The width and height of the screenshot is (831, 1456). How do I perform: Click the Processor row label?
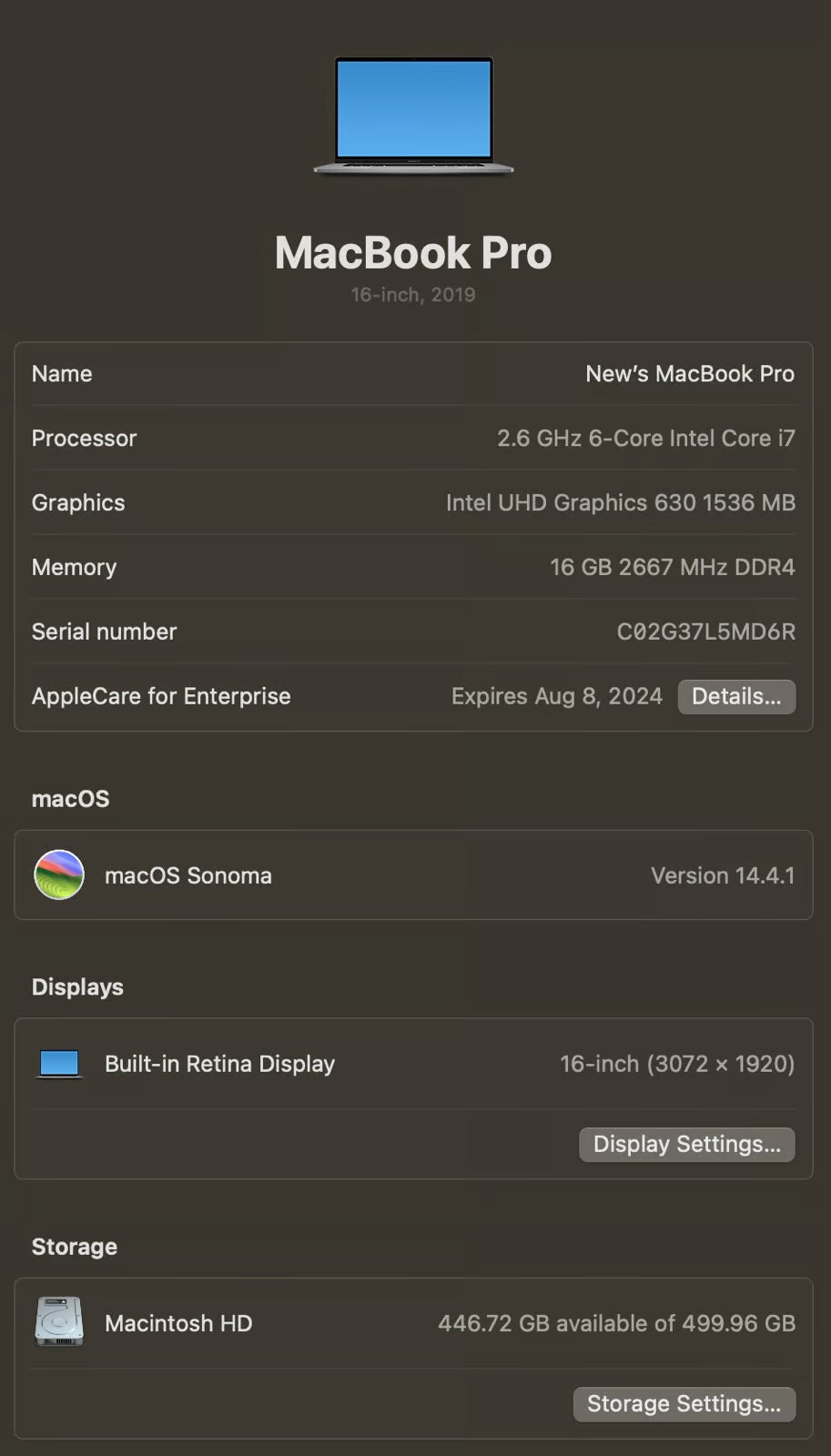coord(84,439)
